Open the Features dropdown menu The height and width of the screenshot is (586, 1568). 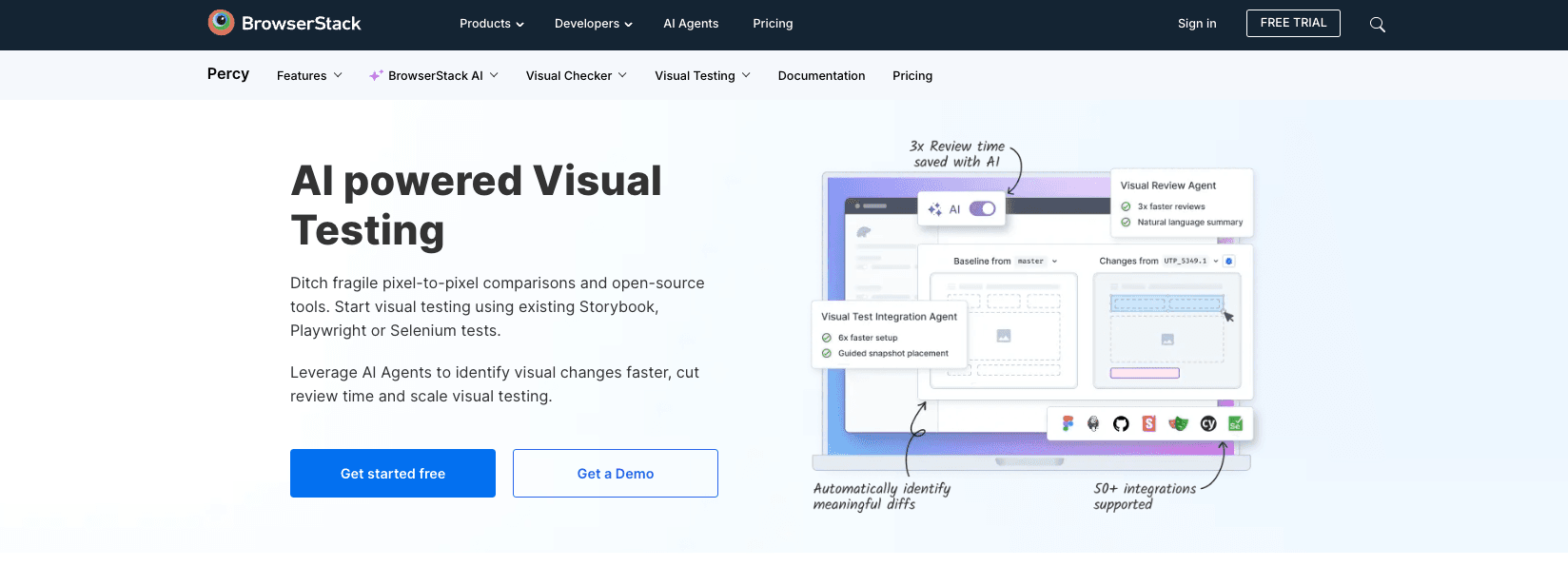[309, 75]
